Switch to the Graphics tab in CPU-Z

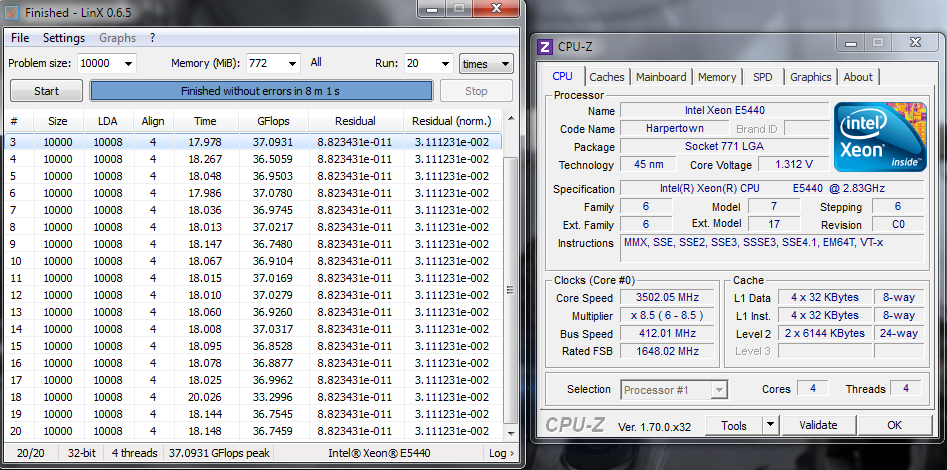(x=811, y=77)
